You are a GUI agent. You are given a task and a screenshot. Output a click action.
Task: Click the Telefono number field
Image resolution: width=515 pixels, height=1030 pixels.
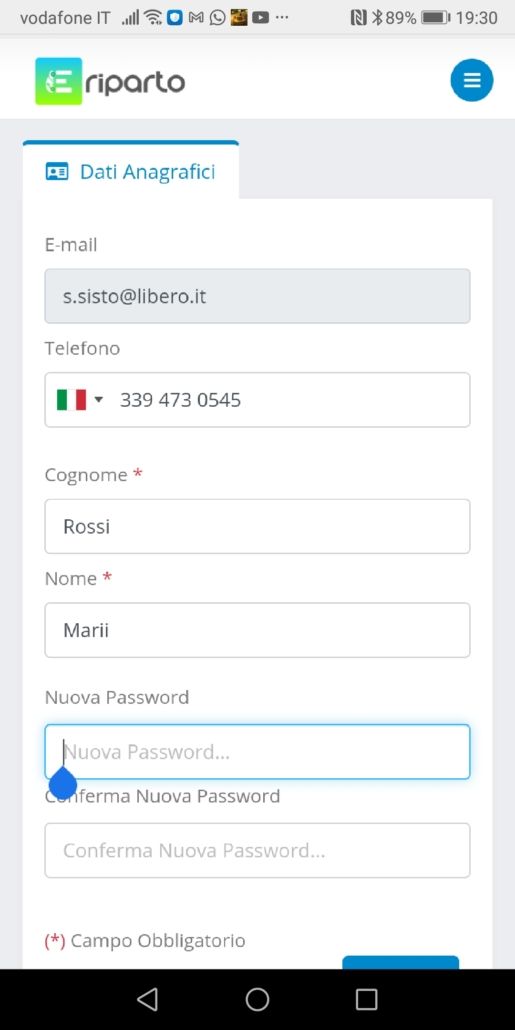[258, 399]
